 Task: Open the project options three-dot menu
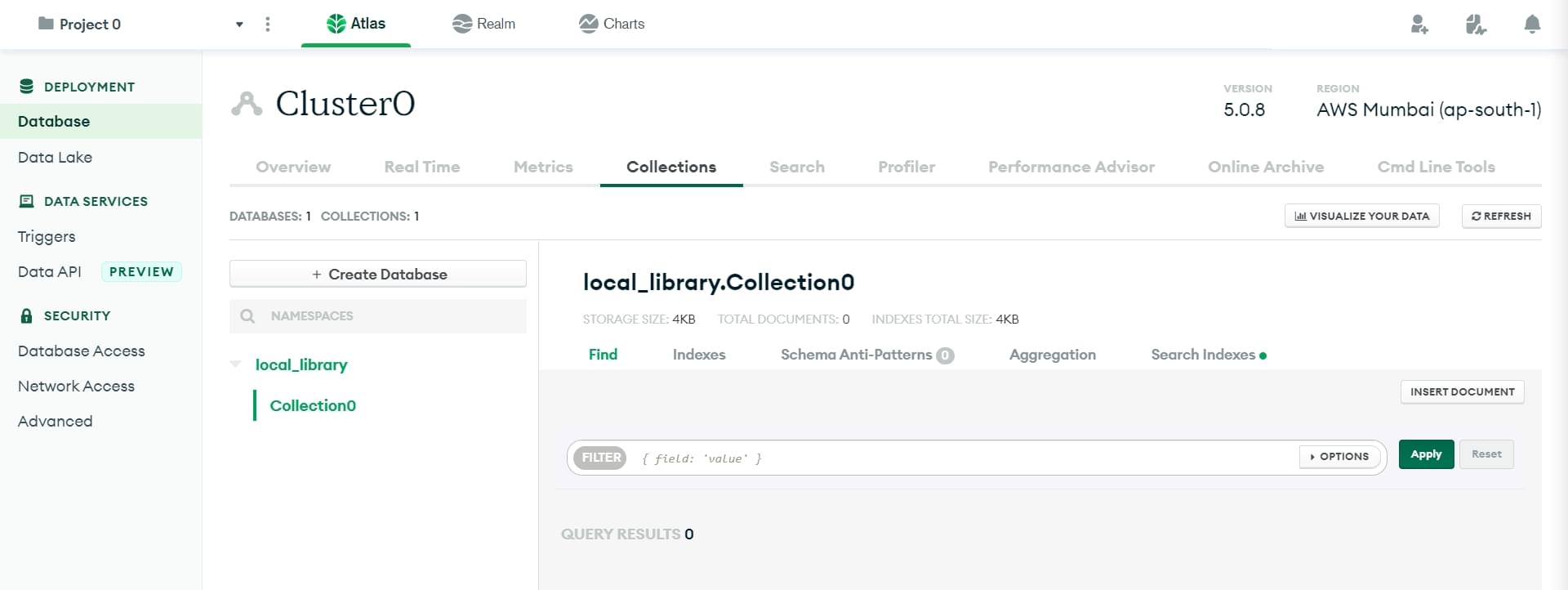(x=268, y=25)
